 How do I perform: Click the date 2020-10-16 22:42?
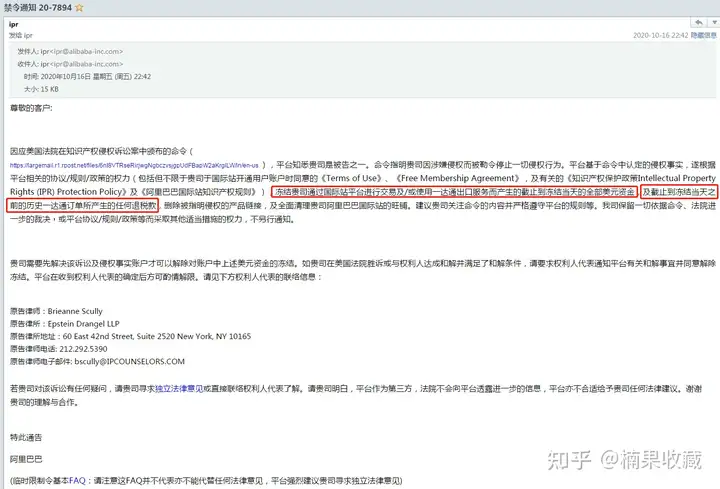pos(660,35)
